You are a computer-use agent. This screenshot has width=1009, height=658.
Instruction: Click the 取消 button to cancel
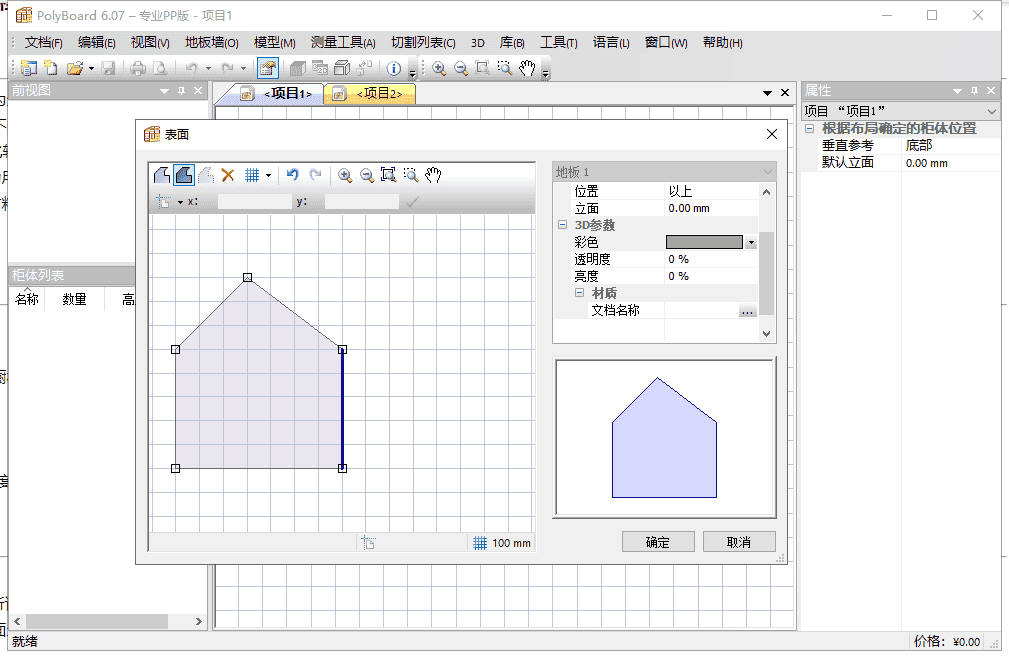[x=739, y=541]
